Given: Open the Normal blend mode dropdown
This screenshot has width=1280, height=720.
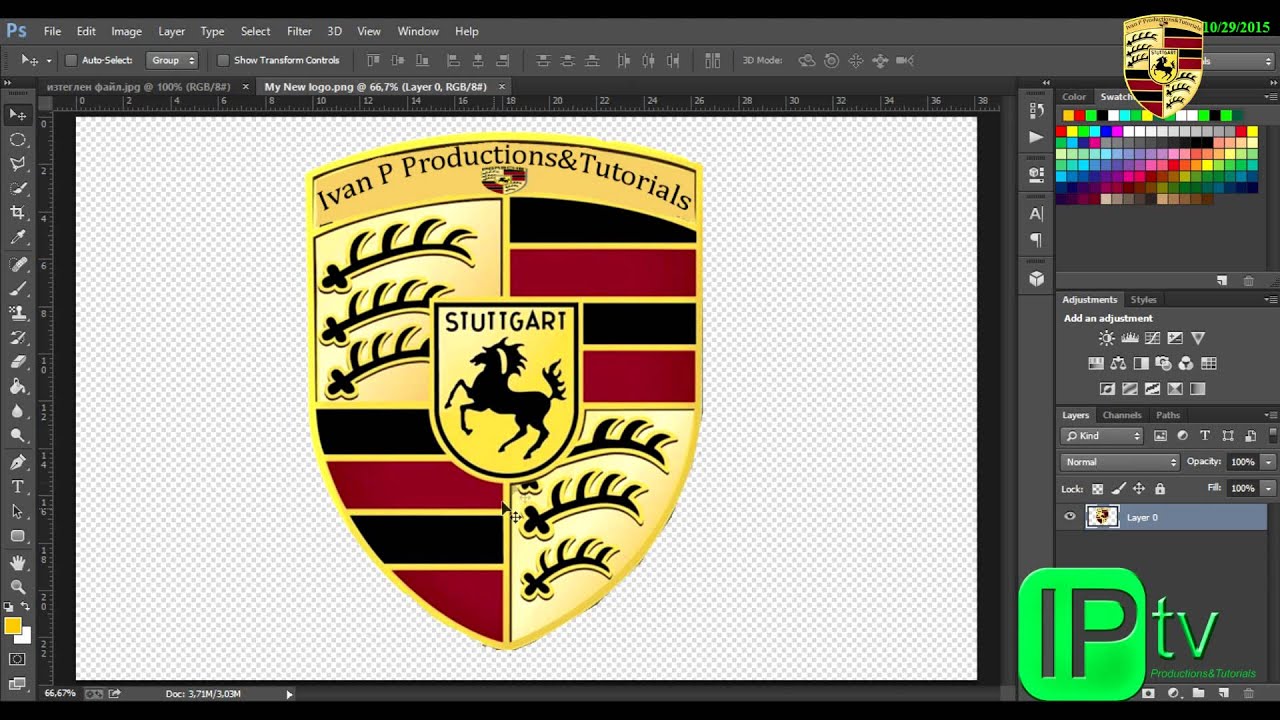Looking at the screenshot, I should coord(1120,462).
